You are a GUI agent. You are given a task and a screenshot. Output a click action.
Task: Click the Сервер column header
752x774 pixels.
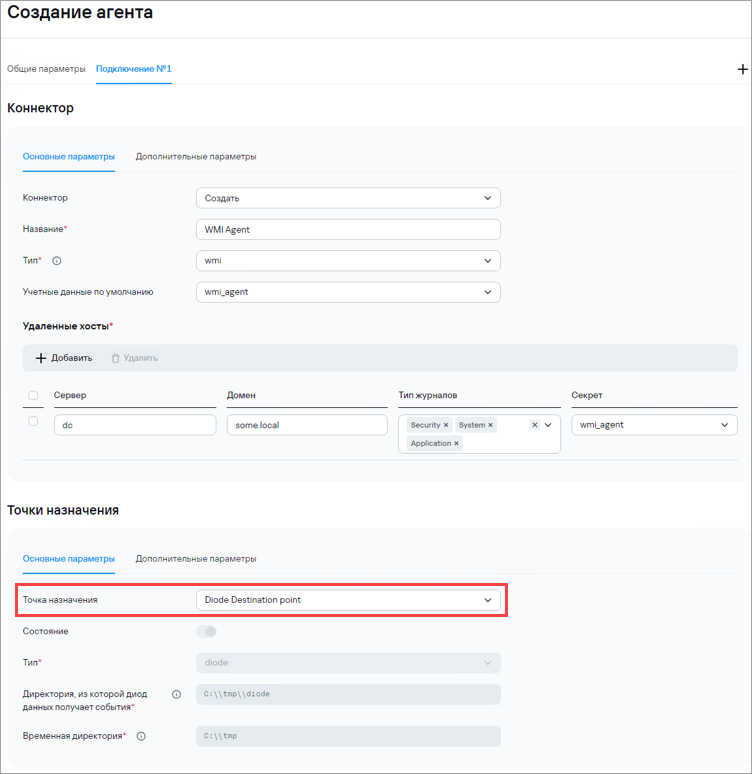point(70,395)
